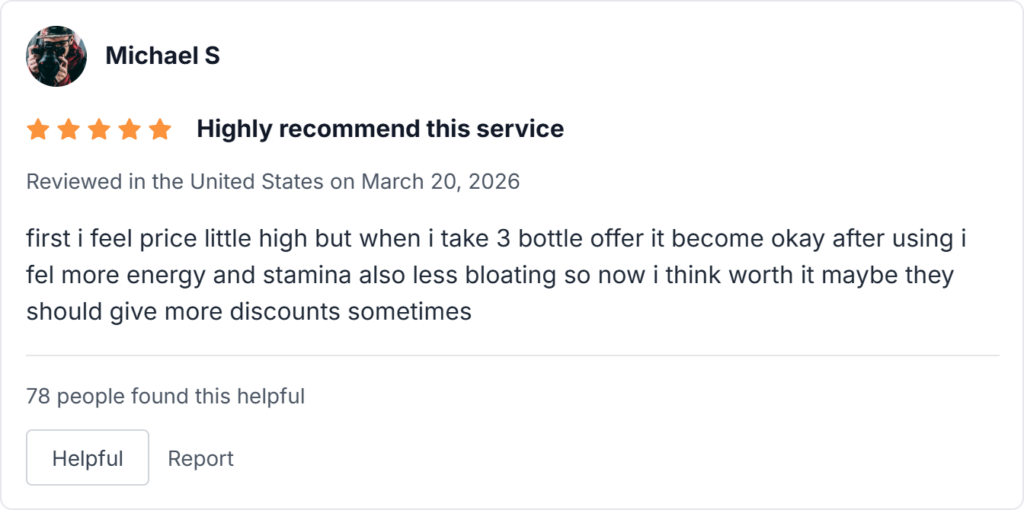Click the fifth rating star
Image resolution: width=1024 pixels, height=510 pixels.
coord(160,129)
